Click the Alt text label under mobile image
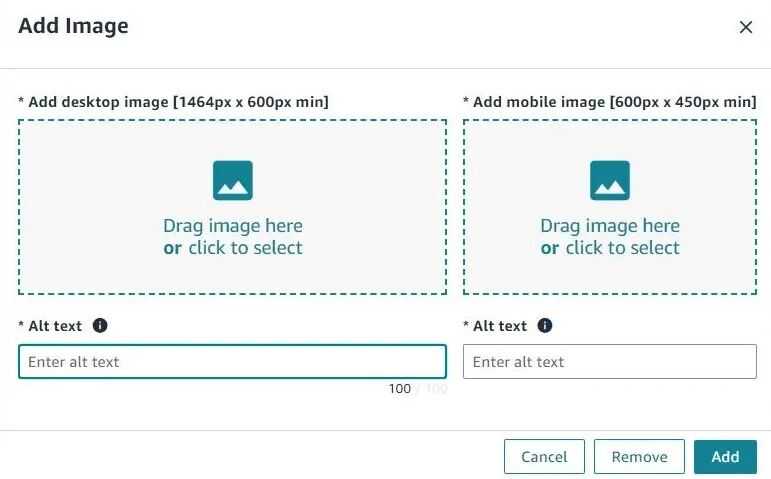 (x=500, y=326)
